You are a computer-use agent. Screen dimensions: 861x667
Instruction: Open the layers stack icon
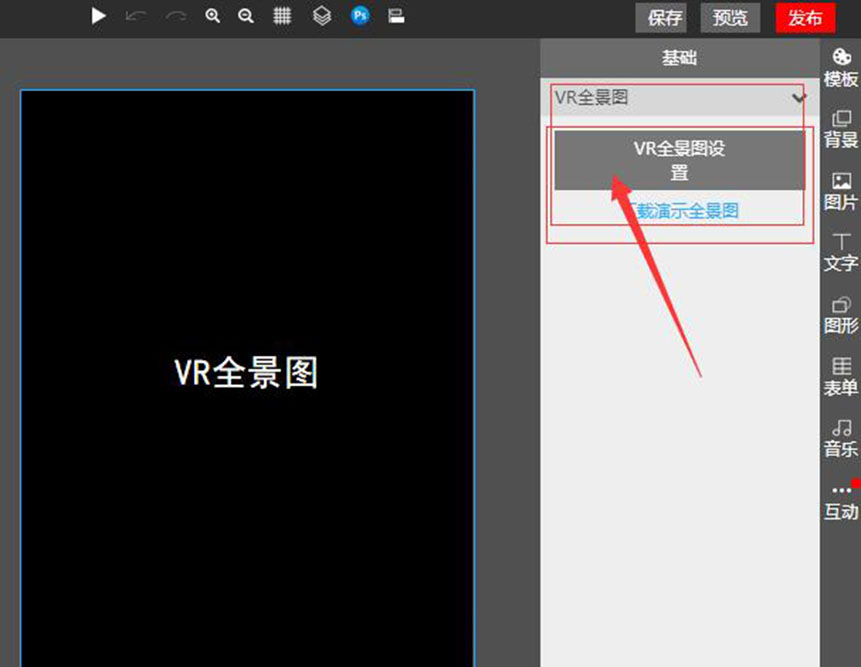pos(322,16)
